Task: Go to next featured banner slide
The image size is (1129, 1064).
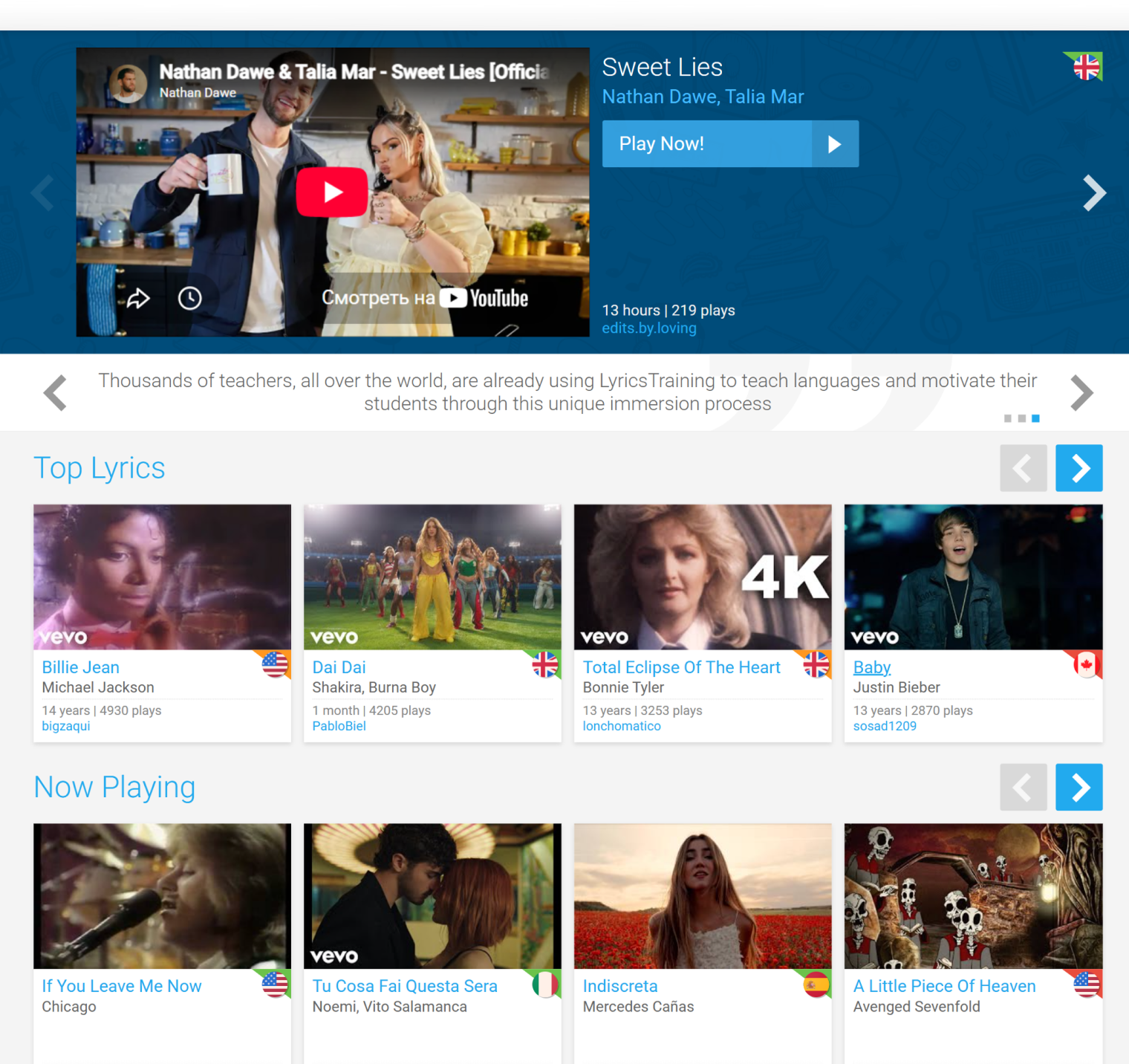Action: 1094,193
